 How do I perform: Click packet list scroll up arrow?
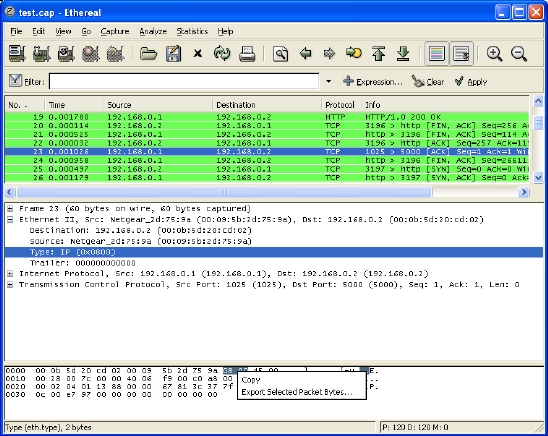(538, 101)
